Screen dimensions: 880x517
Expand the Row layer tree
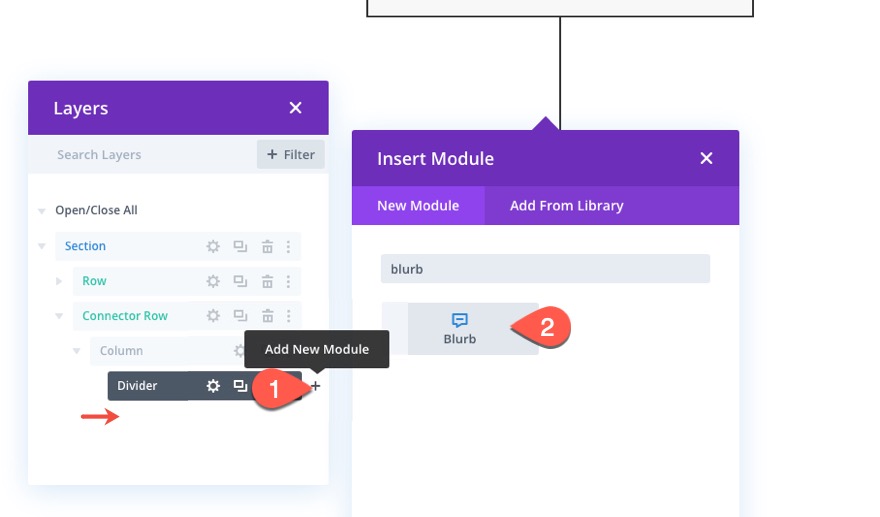[x=59, y=281]
